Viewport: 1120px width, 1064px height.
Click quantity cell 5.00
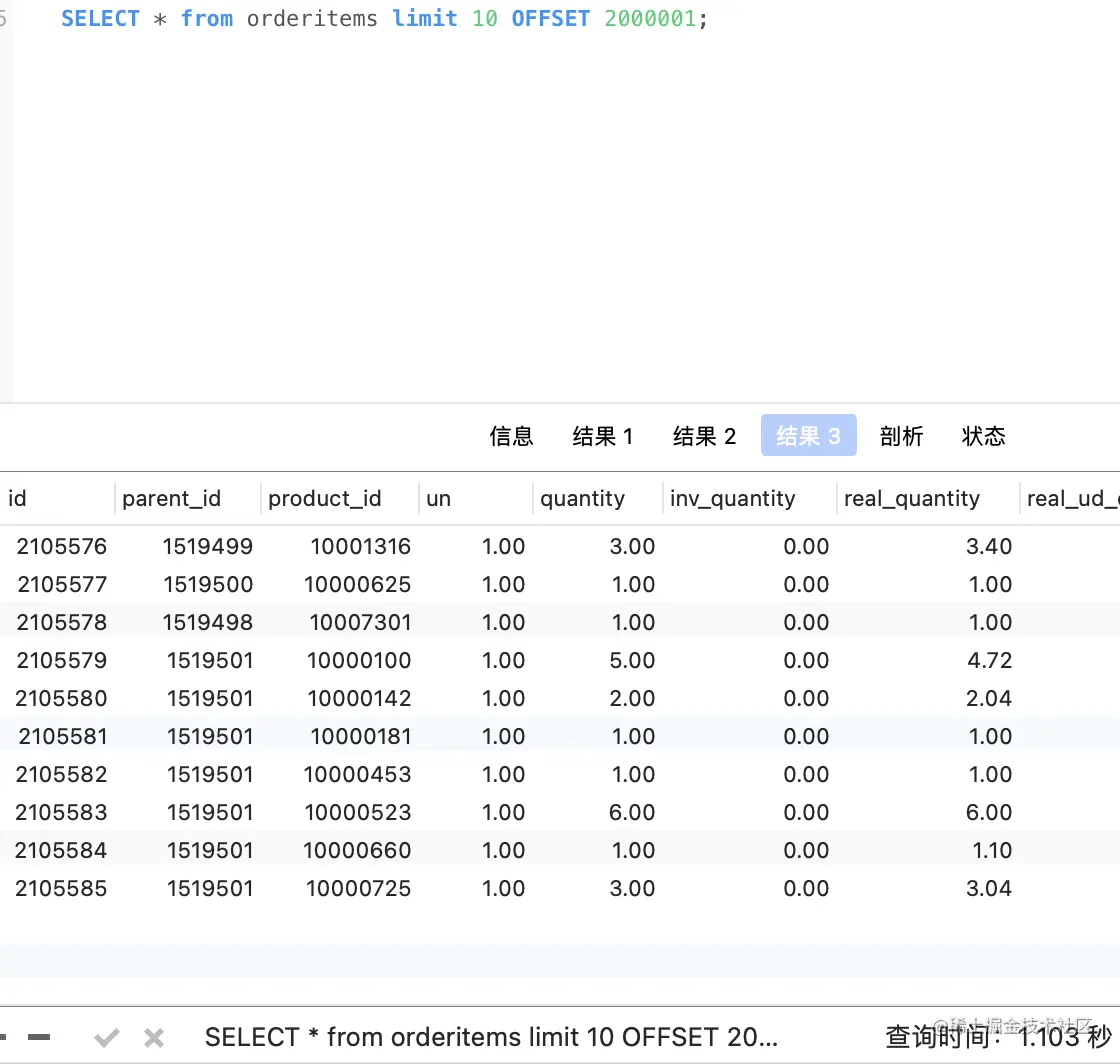(x=632, y=660)
